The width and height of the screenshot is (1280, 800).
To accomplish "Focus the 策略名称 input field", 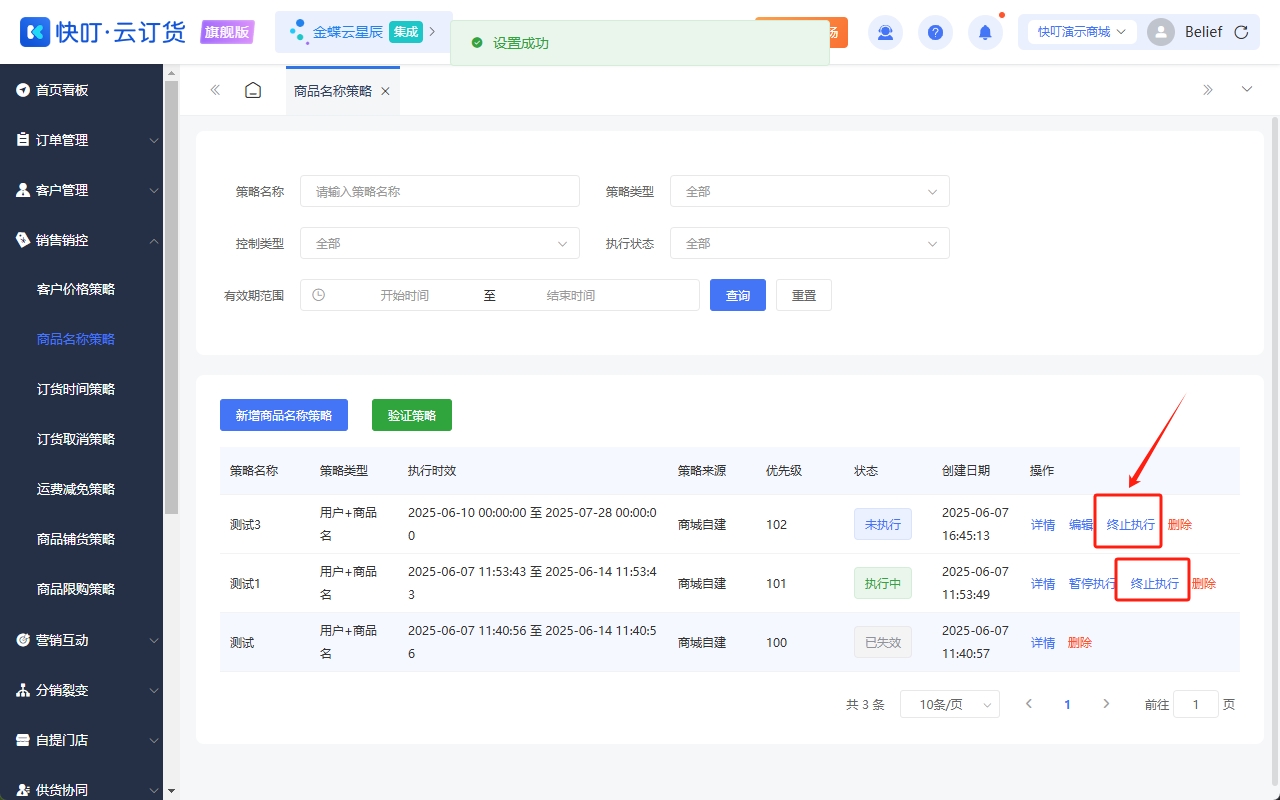I will tap(440, 191).
